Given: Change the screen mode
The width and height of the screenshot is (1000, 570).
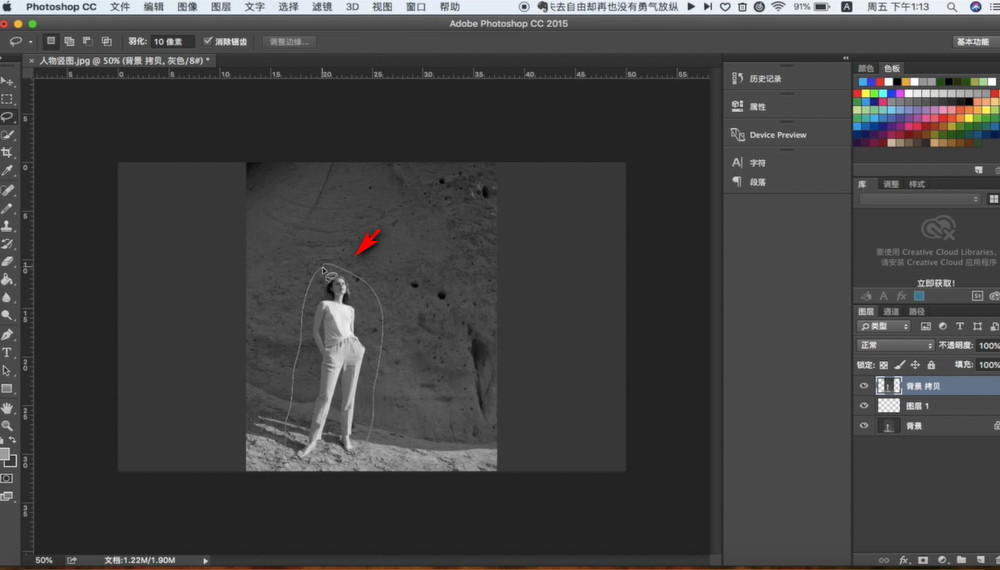Looking at the screenshot, I should click(7, 496).
